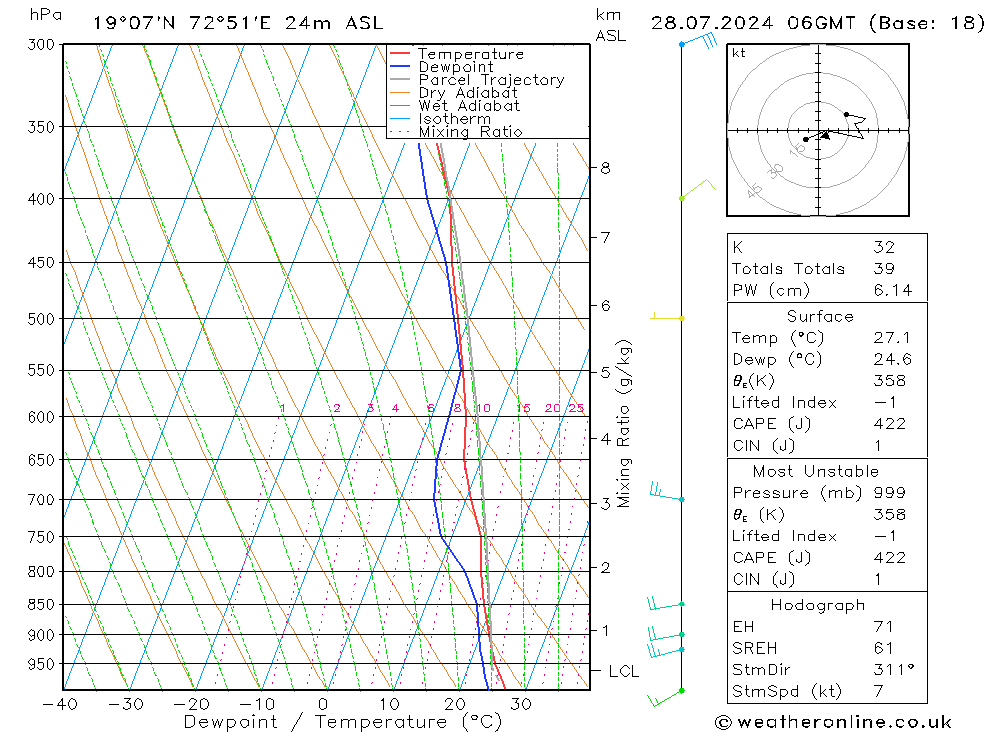Select the green wind barb near 400 hPa
Screen dimensions: 1000x733
(697, 191)
